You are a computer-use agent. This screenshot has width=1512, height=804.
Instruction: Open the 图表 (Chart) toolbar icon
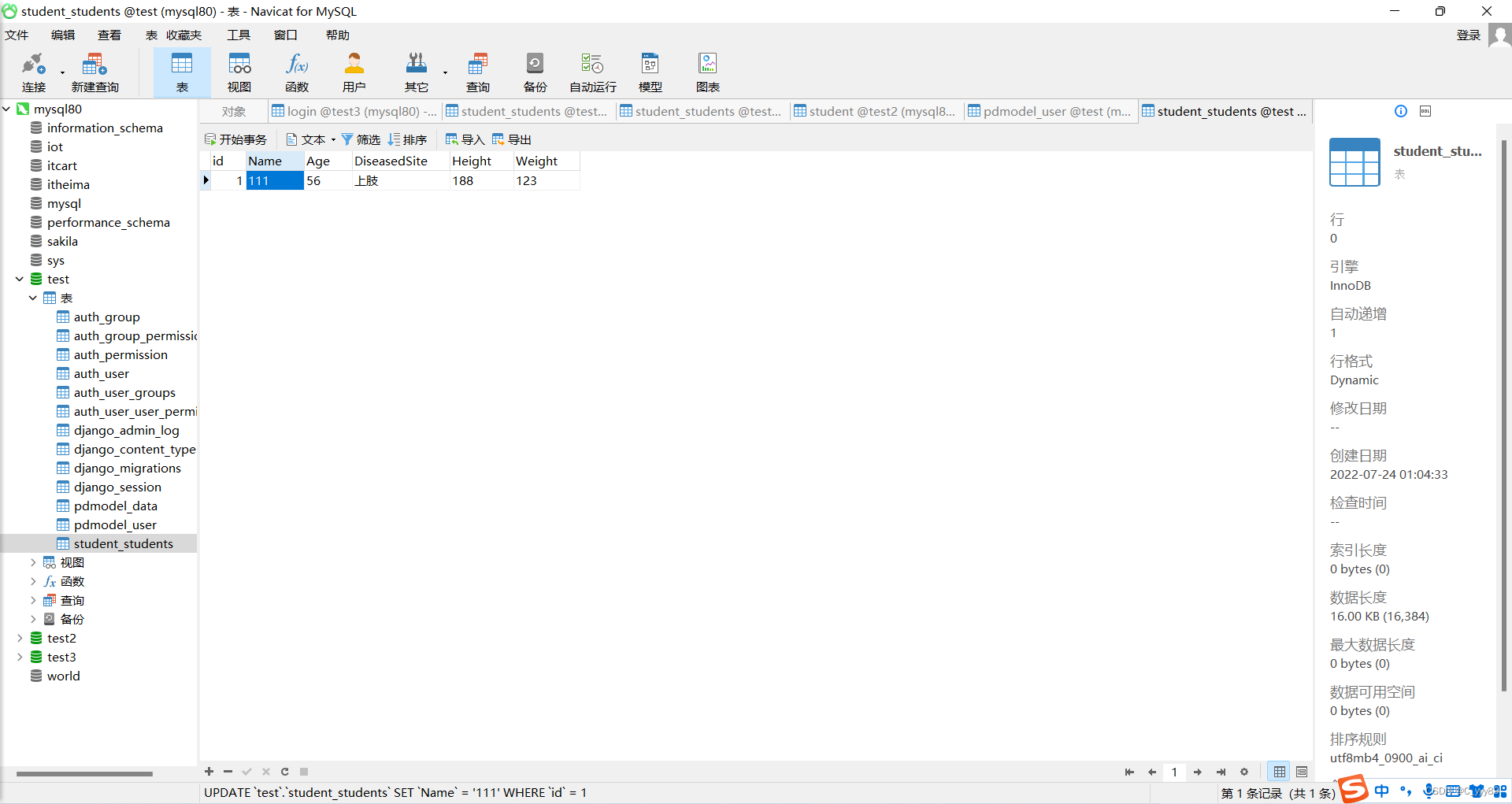coord(707,72)
